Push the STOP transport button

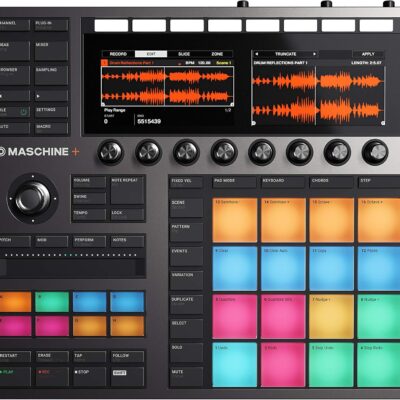89,376
